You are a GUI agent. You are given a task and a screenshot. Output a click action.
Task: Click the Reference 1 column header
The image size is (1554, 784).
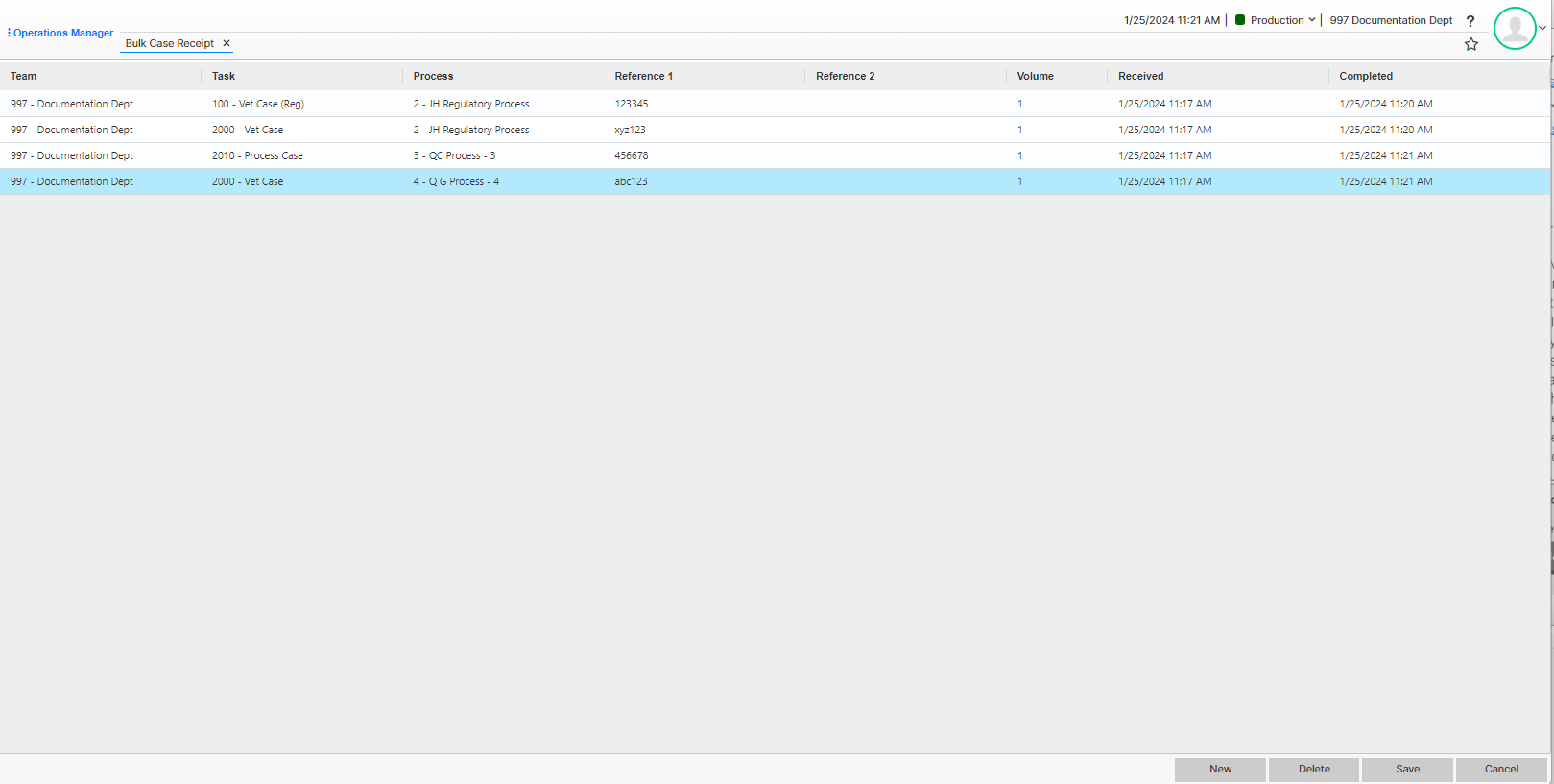click(x=643, y=76)
